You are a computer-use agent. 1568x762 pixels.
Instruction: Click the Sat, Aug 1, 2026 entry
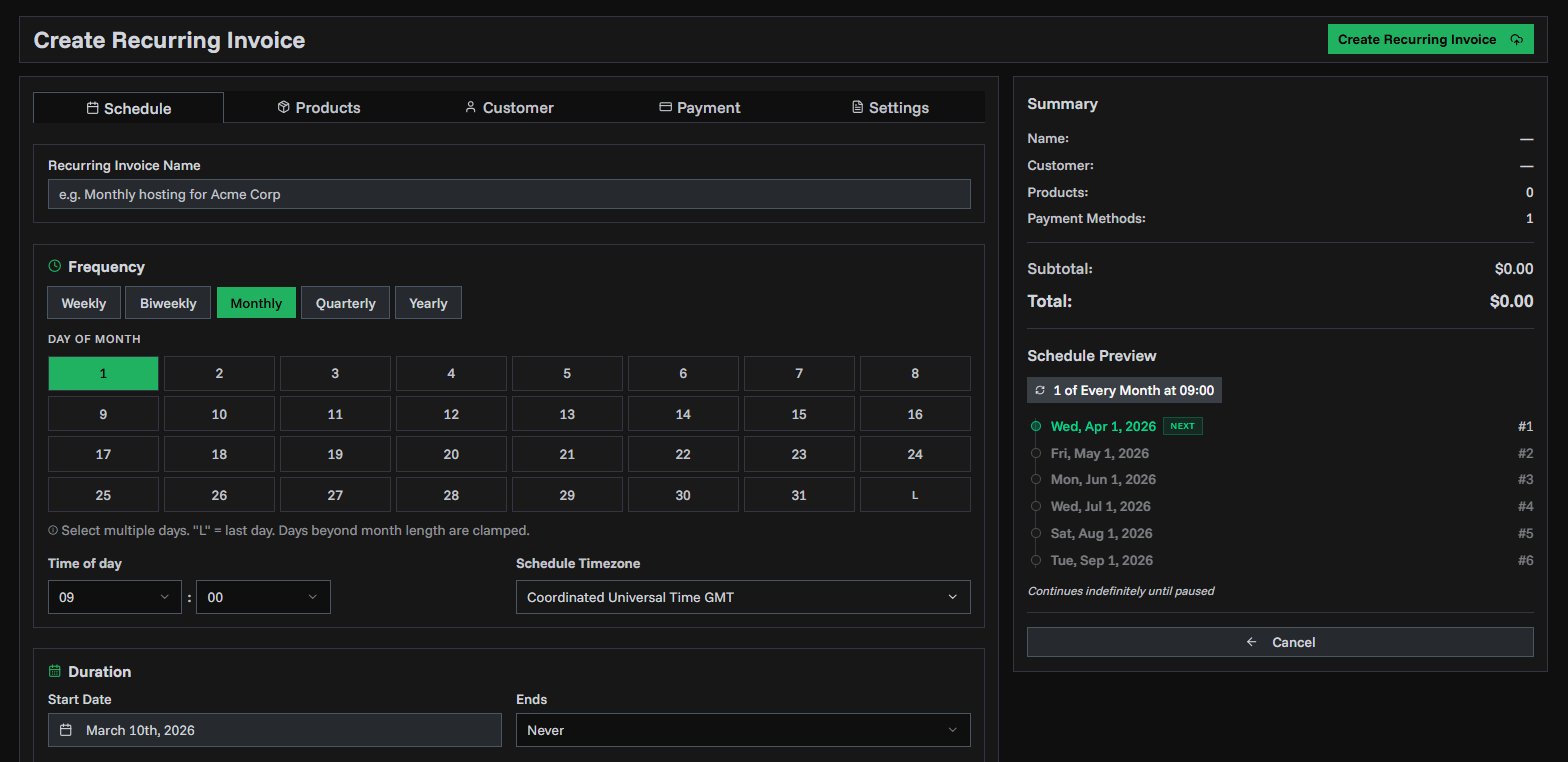[1101, 533]
